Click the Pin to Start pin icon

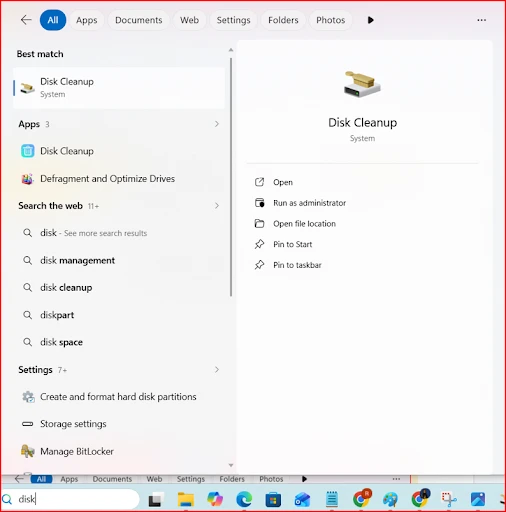pos(259,244)
